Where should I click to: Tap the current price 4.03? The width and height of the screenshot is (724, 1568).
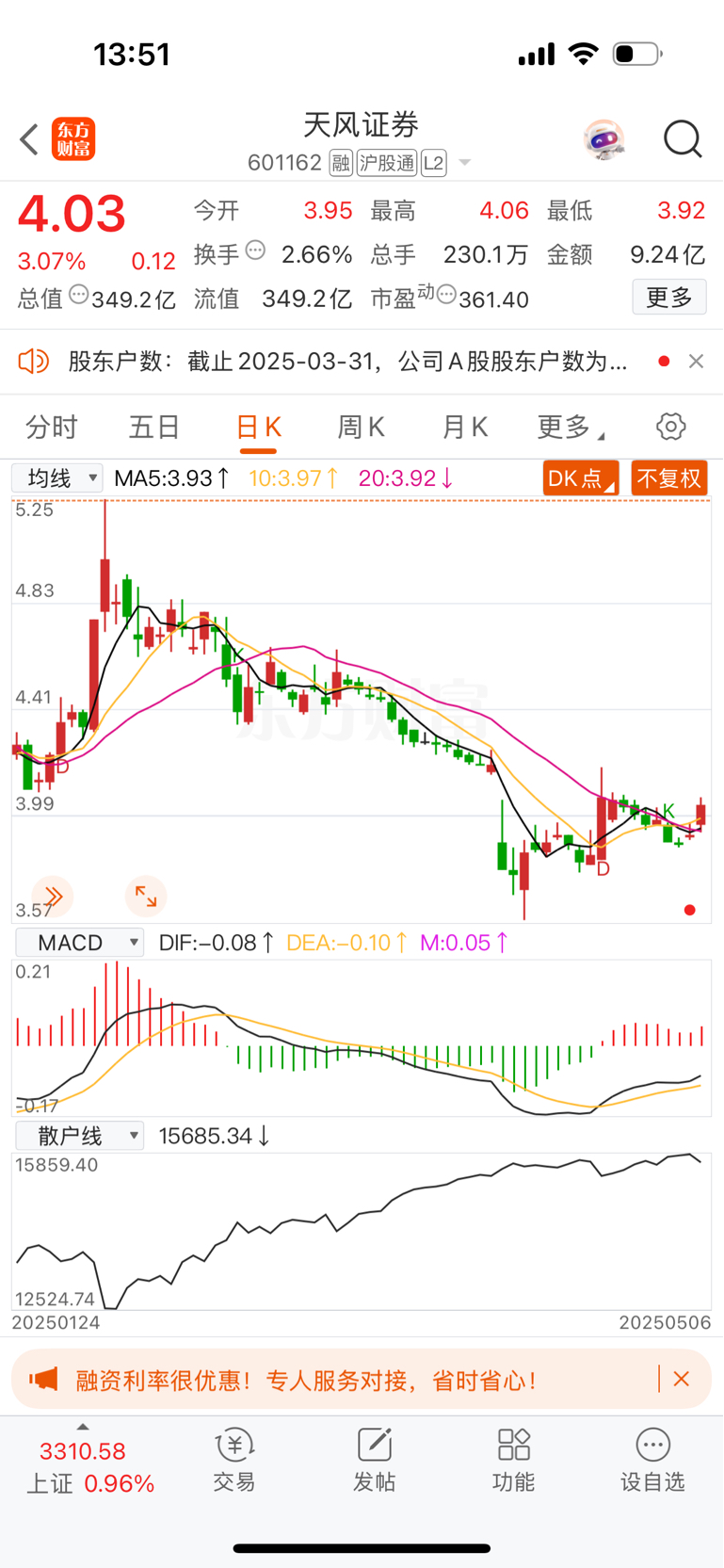[x=72, y=214]
